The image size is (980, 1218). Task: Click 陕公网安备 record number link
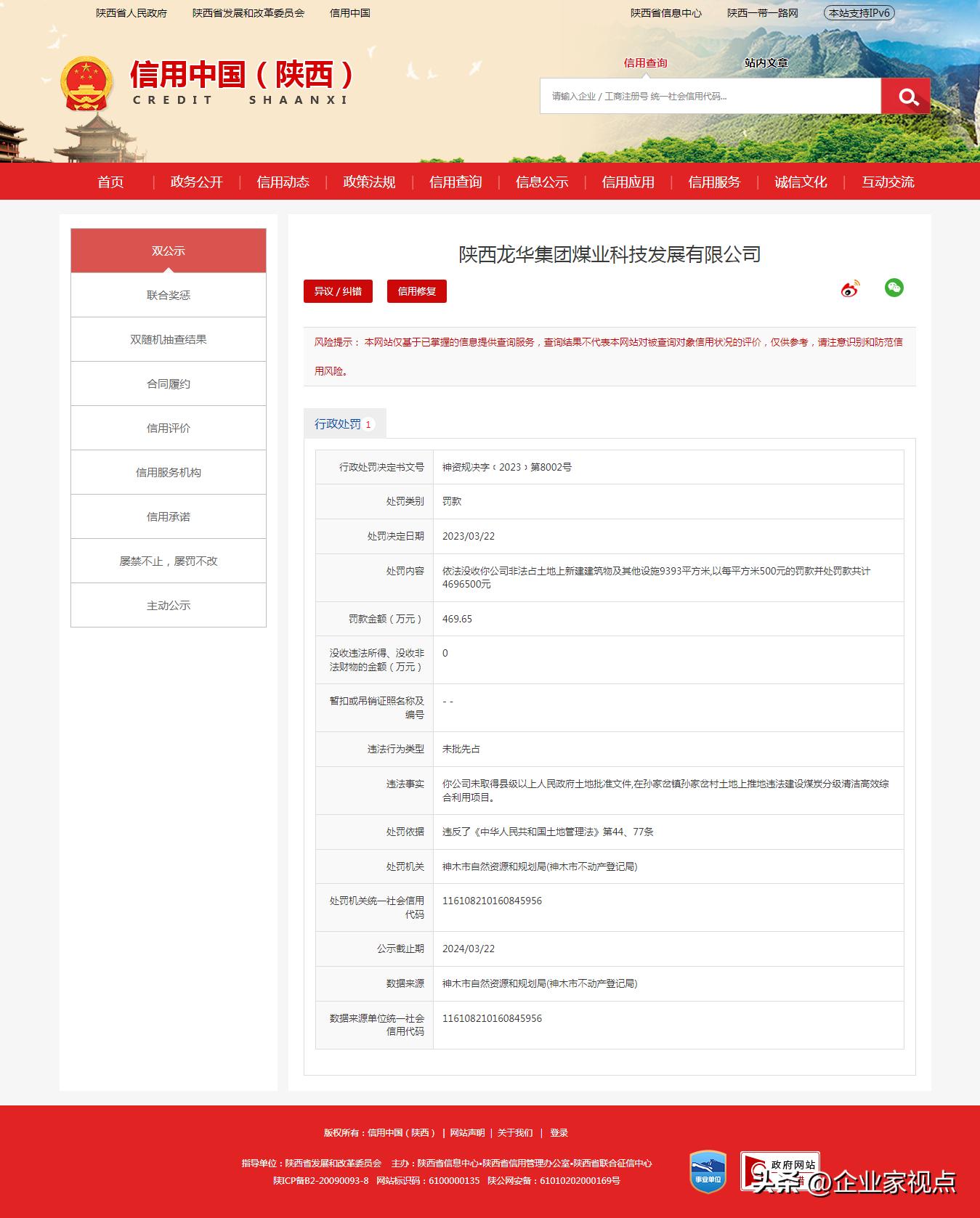pos(554,1180)
